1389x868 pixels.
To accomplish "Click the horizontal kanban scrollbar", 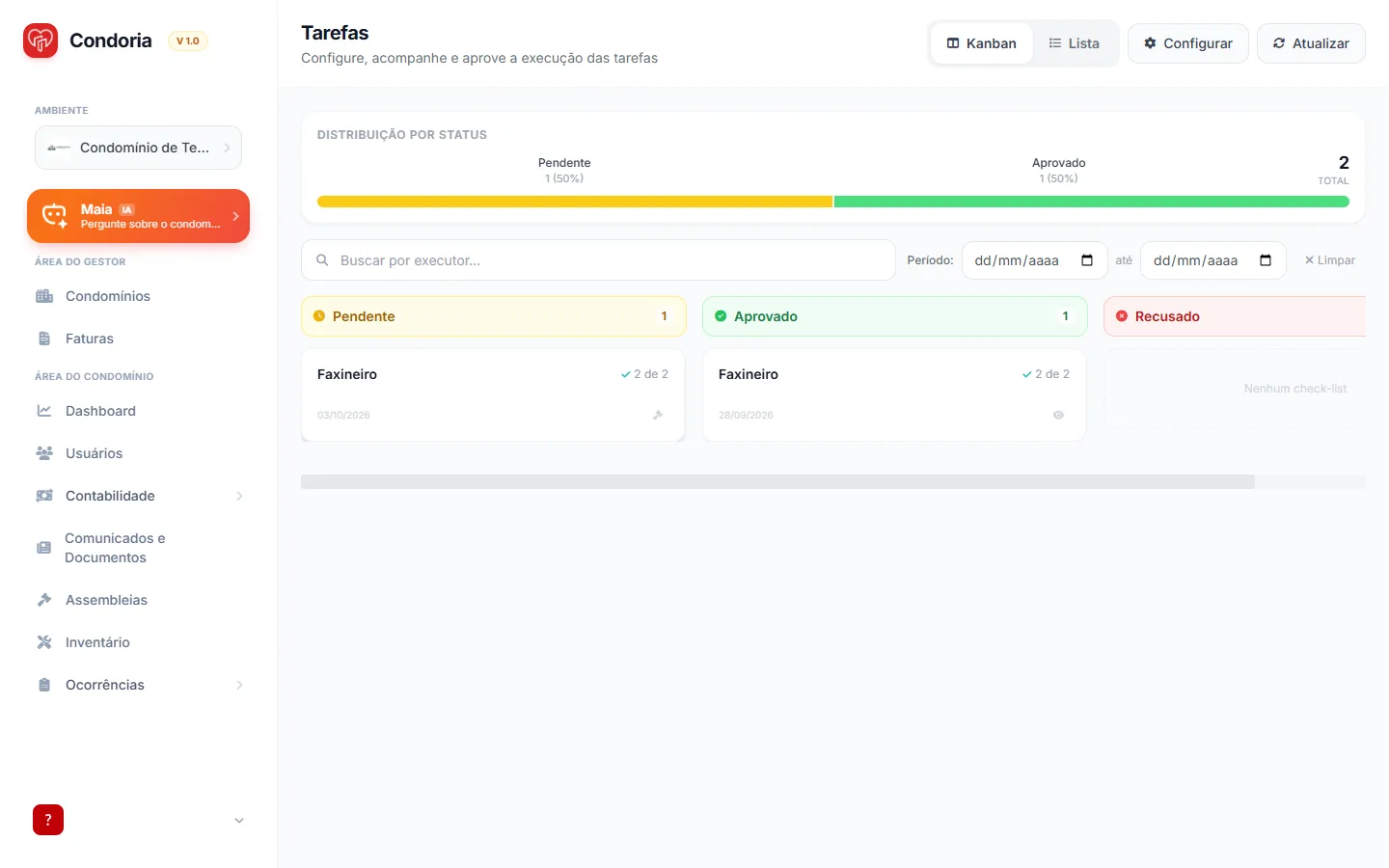I will (777, 481).
